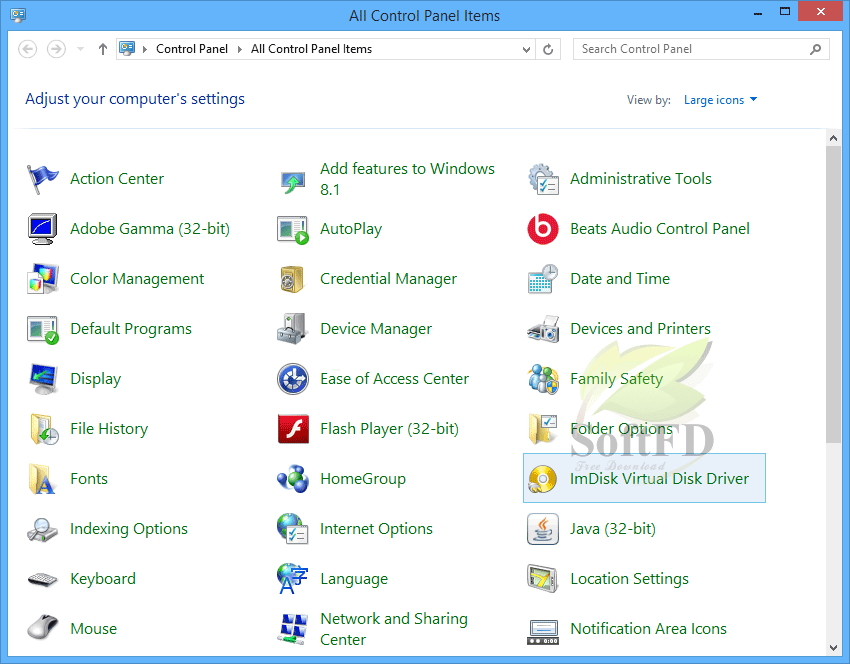Focus the Search Control Panel field

(x=701, y=49)
